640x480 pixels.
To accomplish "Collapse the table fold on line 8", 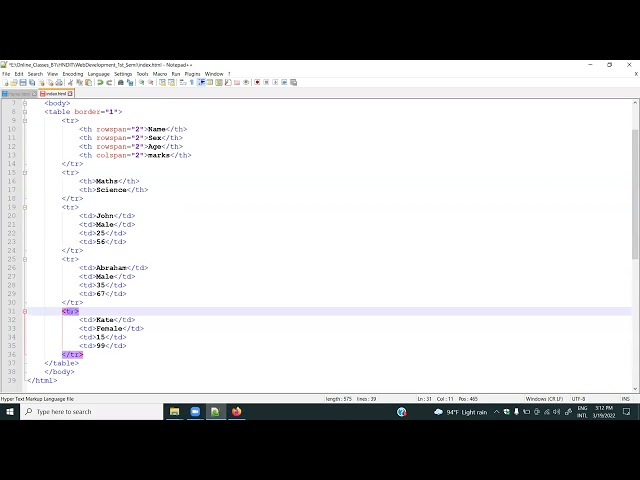I will click(x=25, y=112).
